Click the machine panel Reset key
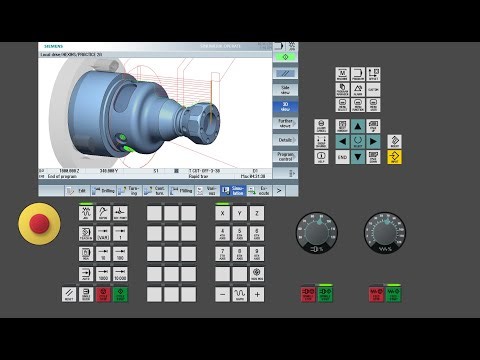Viewport: 480px width, 360px height. 69,295
